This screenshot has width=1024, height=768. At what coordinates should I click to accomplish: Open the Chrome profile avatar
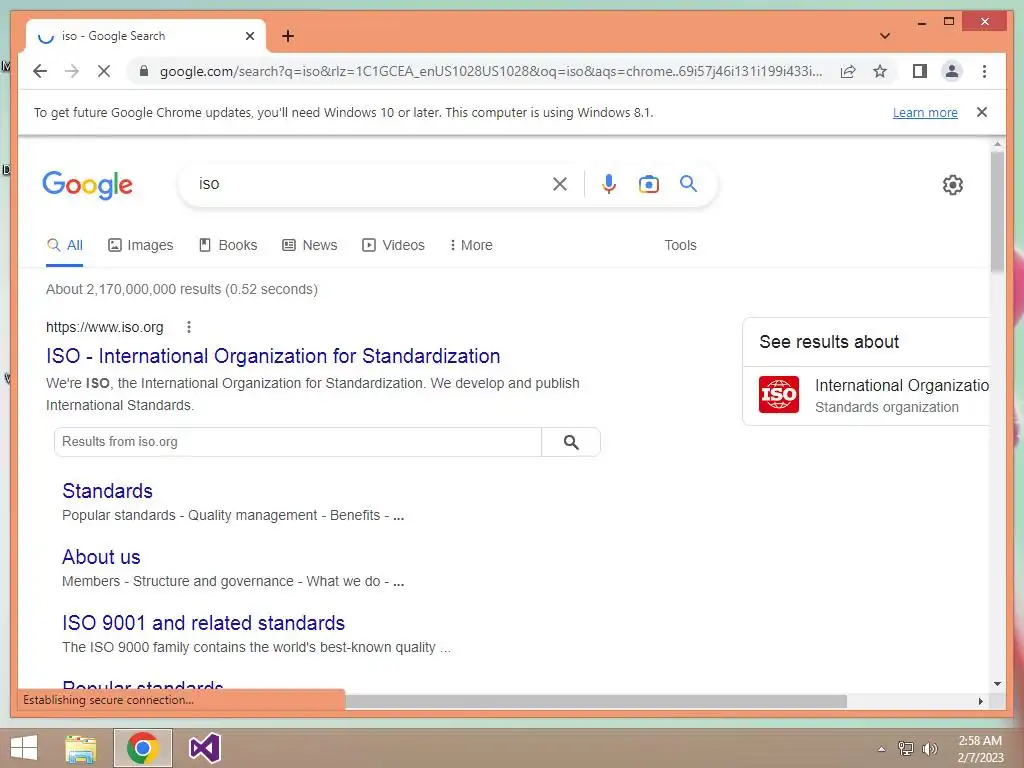coord(952,71)
